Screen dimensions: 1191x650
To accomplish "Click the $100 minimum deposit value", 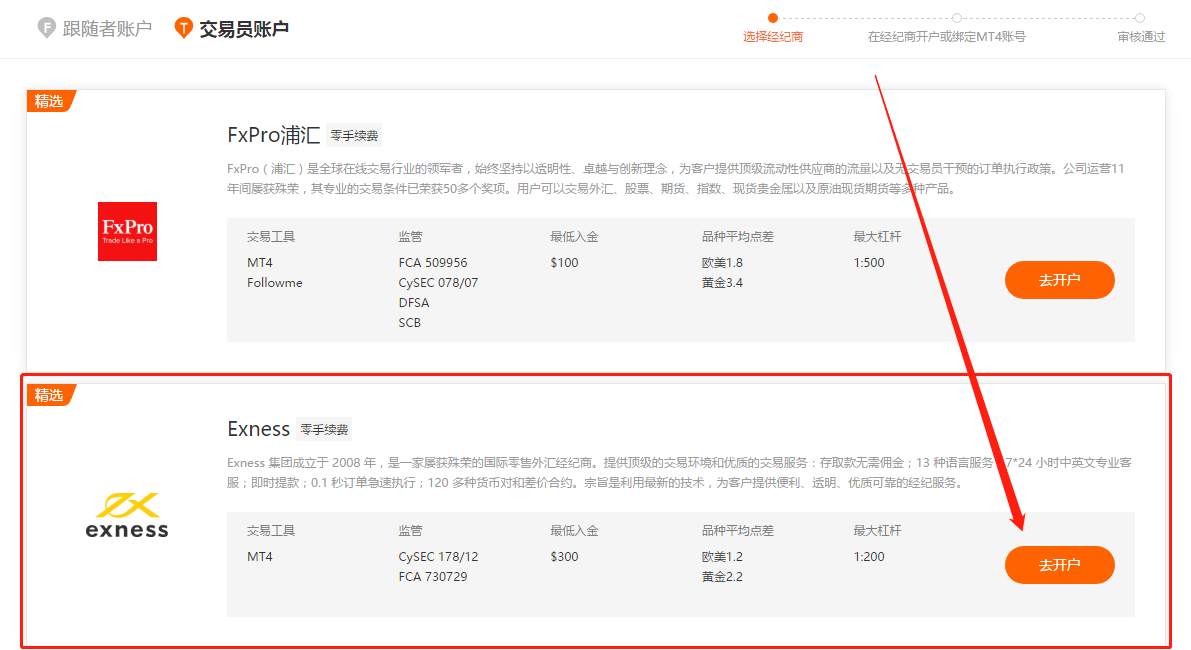I will point(564,263).
